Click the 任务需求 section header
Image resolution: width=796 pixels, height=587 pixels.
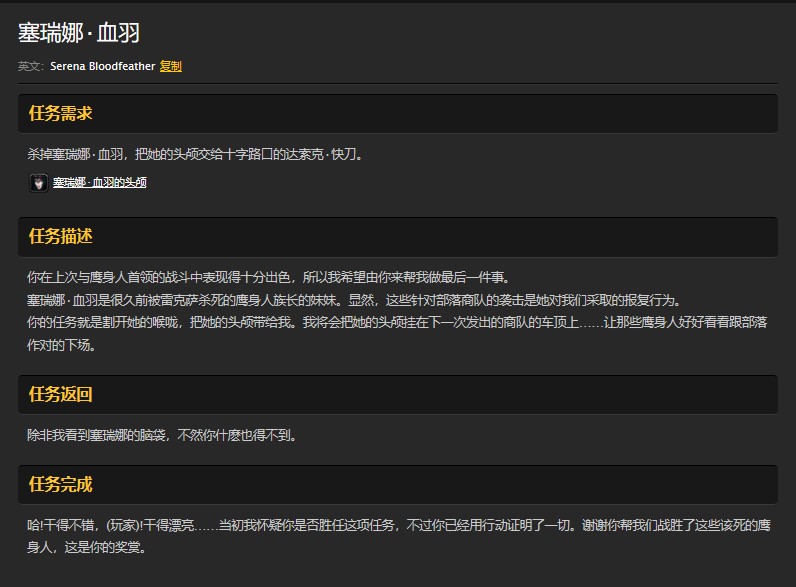click(x=61, y=113)
